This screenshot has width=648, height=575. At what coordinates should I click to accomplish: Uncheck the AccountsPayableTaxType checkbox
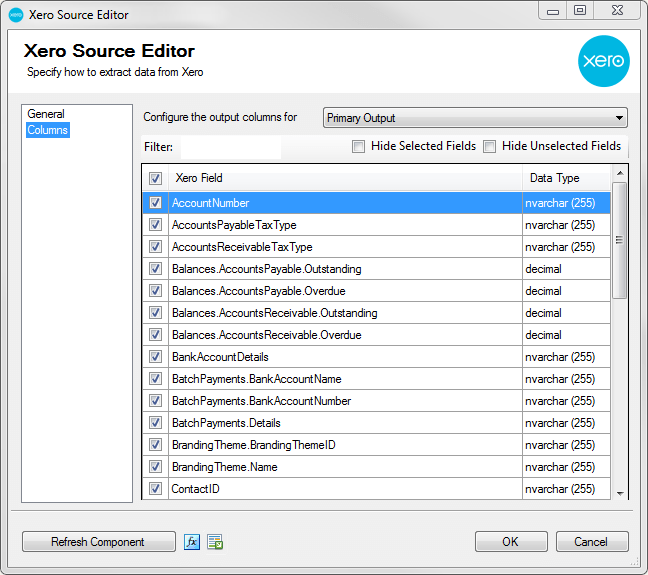[155, 224]
